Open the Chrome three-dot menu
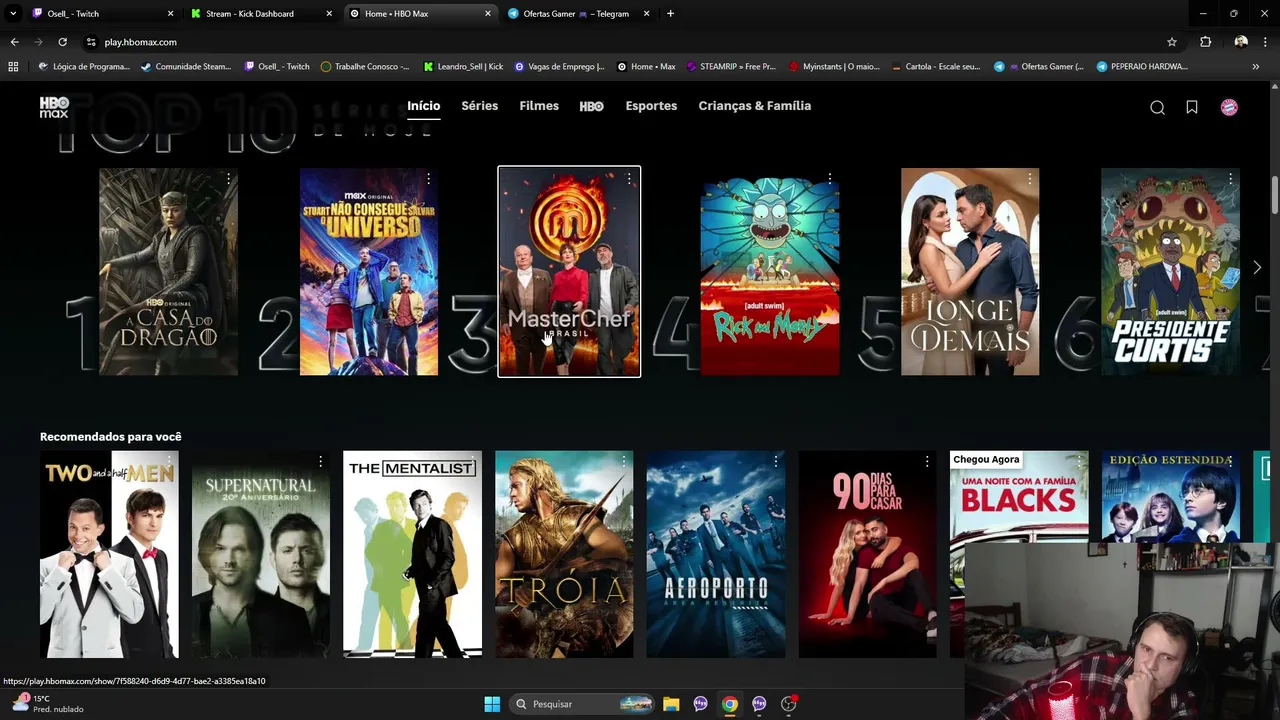The image size is (1280, 720). tap(1266, 42)
